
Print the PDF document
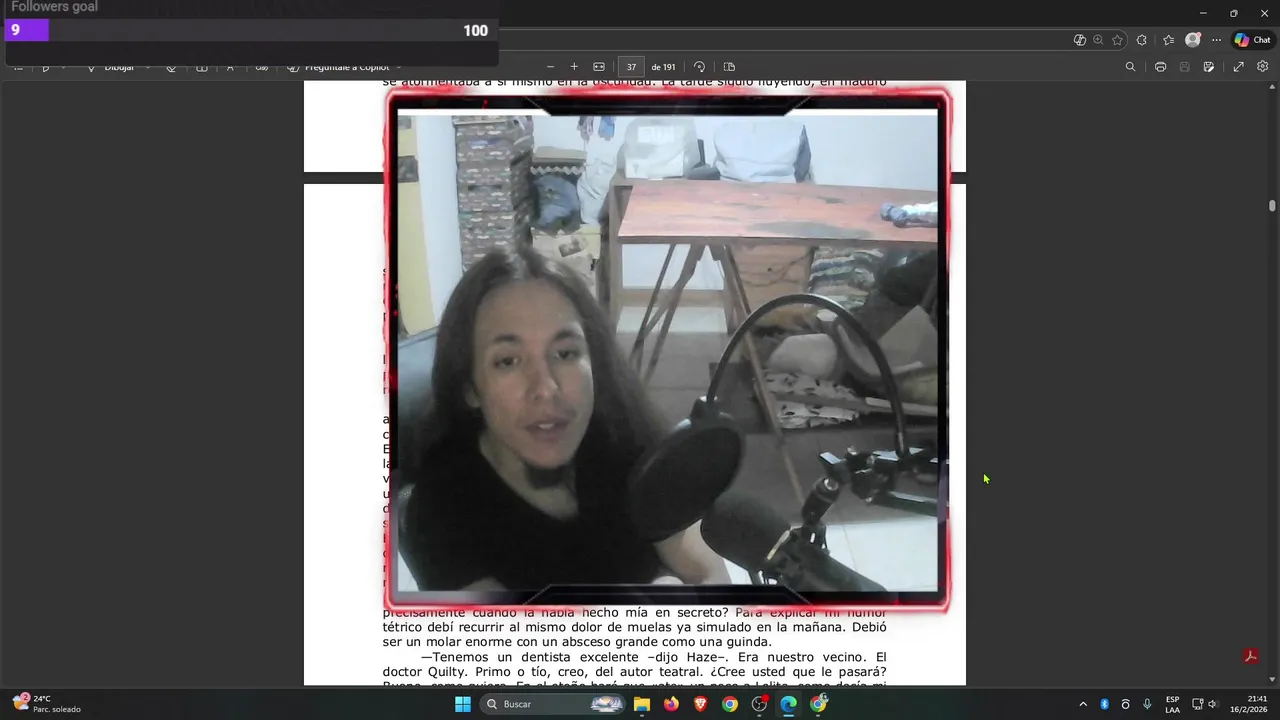point(1160,67)
